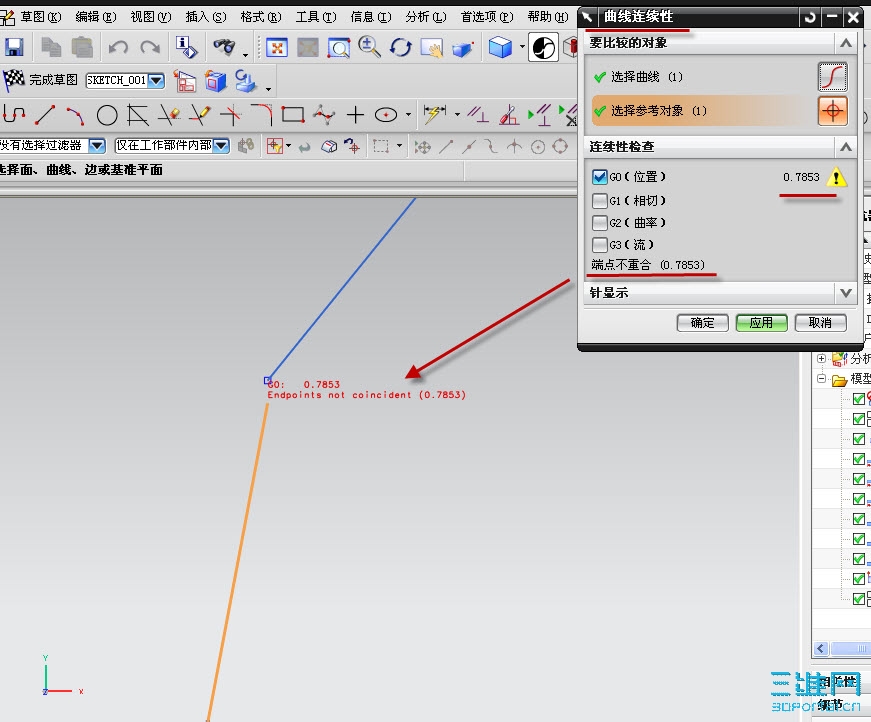
Task: Click the 取消 button
Action: (820, 323)
